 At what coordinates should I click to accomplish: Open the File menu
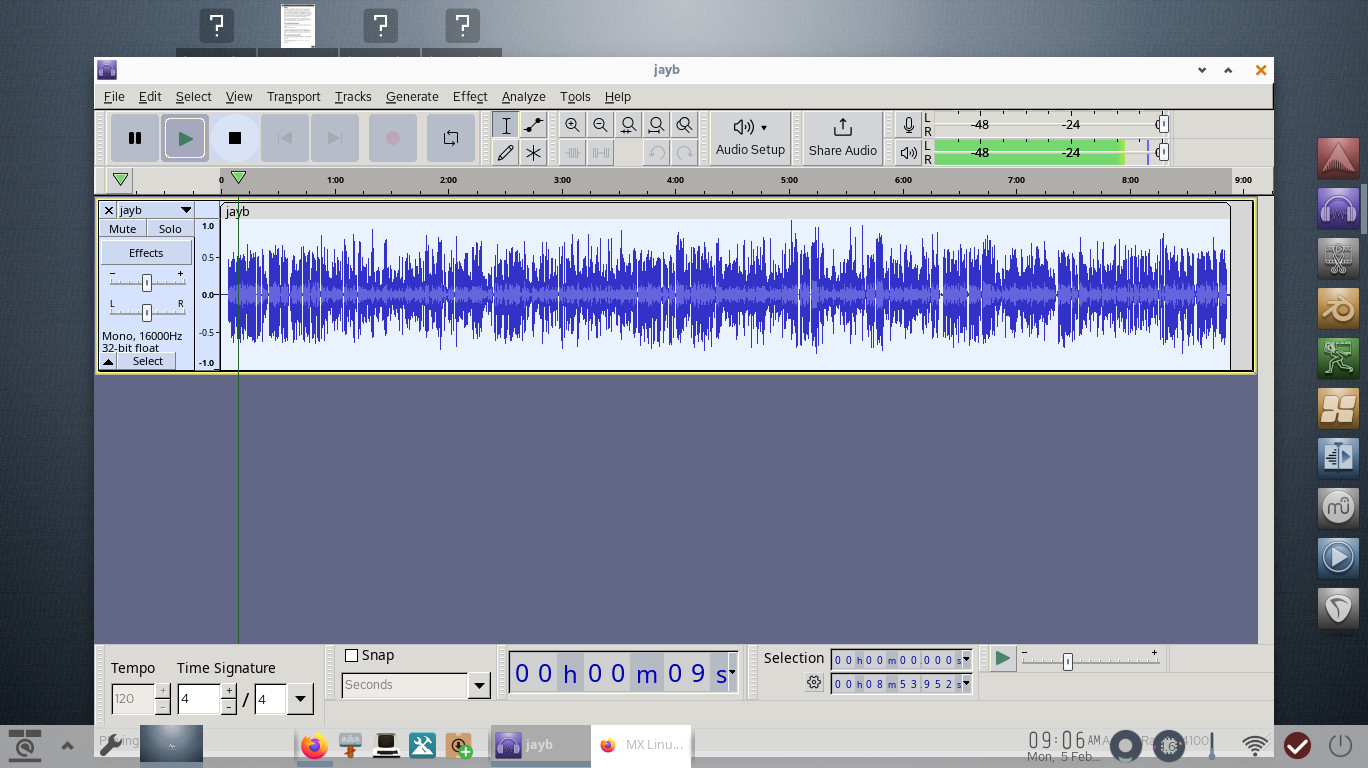point(114,96)
